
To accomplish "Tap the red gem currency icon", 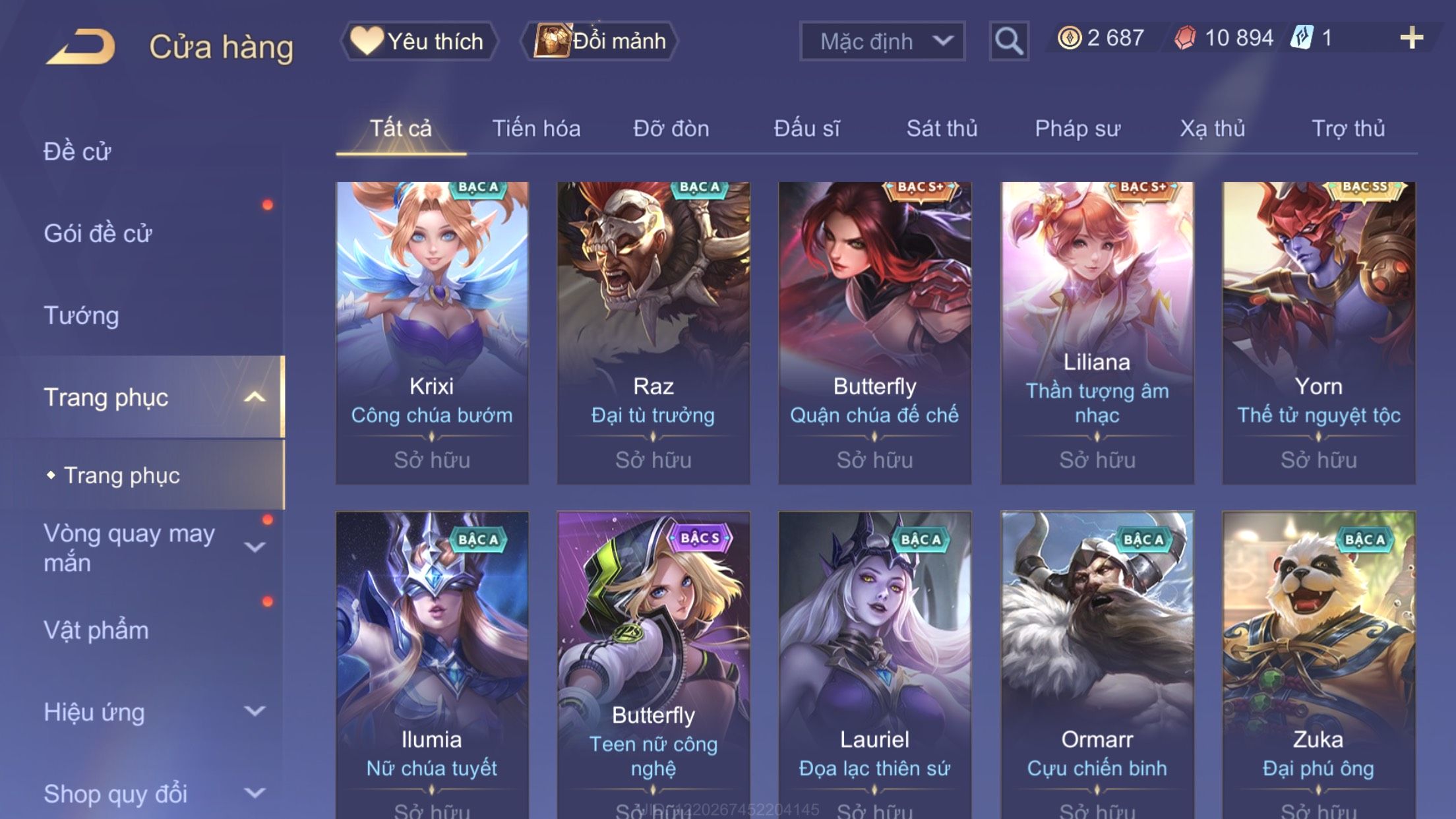I will 1186,38.
